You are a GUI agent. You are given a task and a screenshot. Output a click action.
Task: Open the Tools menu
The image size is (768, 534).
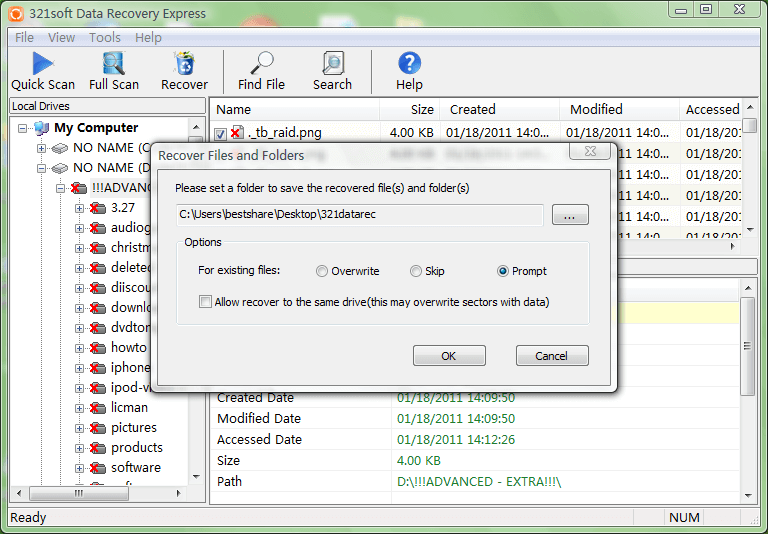point(105,37)
